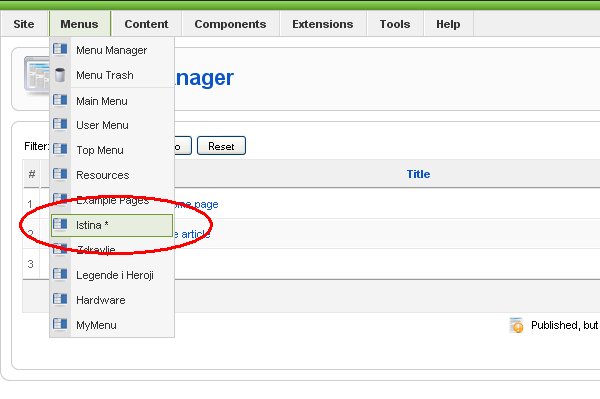Select Resources menu entry
The width and height of the screenshot is (600, 399).
pyautogui.click(x=112, y=175)
